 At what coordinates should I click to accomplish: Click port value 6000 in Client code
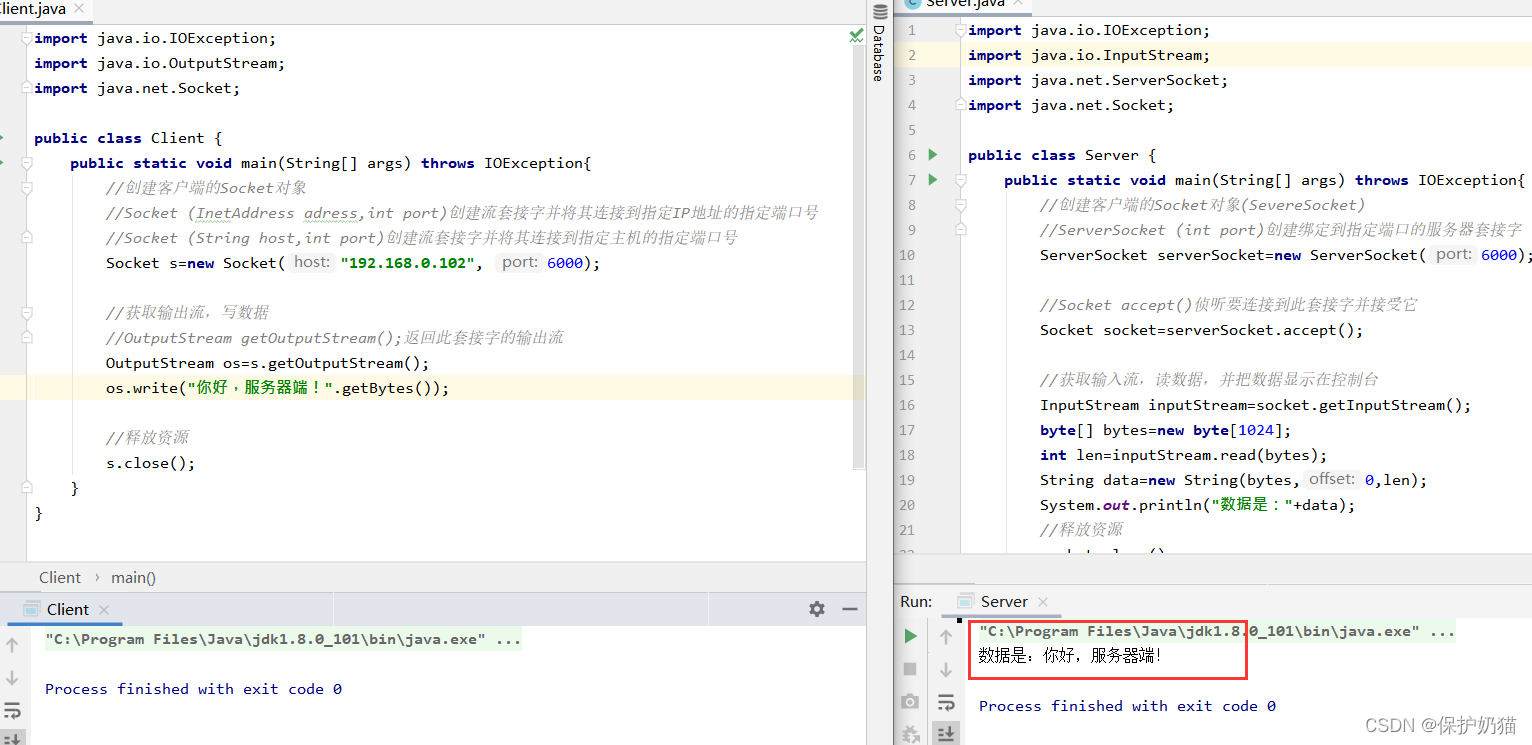[565, 263]
